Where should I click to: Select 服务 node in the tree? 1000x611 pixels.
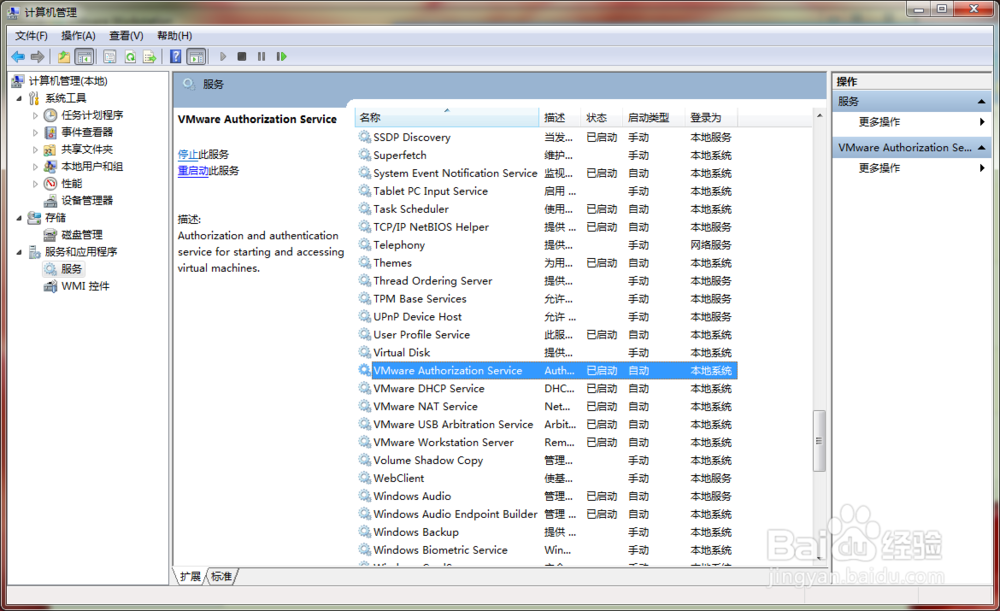pyautogui.click(x=71, y=269)
